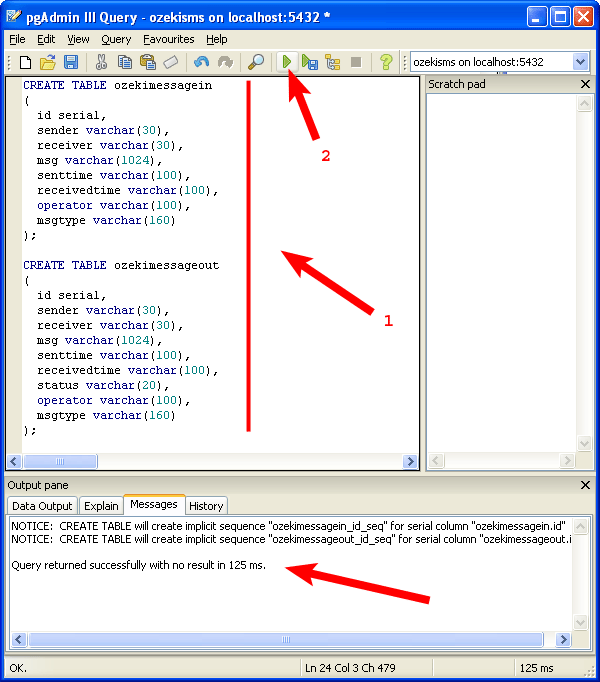
Task: Click the ozekimessagein_id_seq NOTICE line
Action: point(288,526)
